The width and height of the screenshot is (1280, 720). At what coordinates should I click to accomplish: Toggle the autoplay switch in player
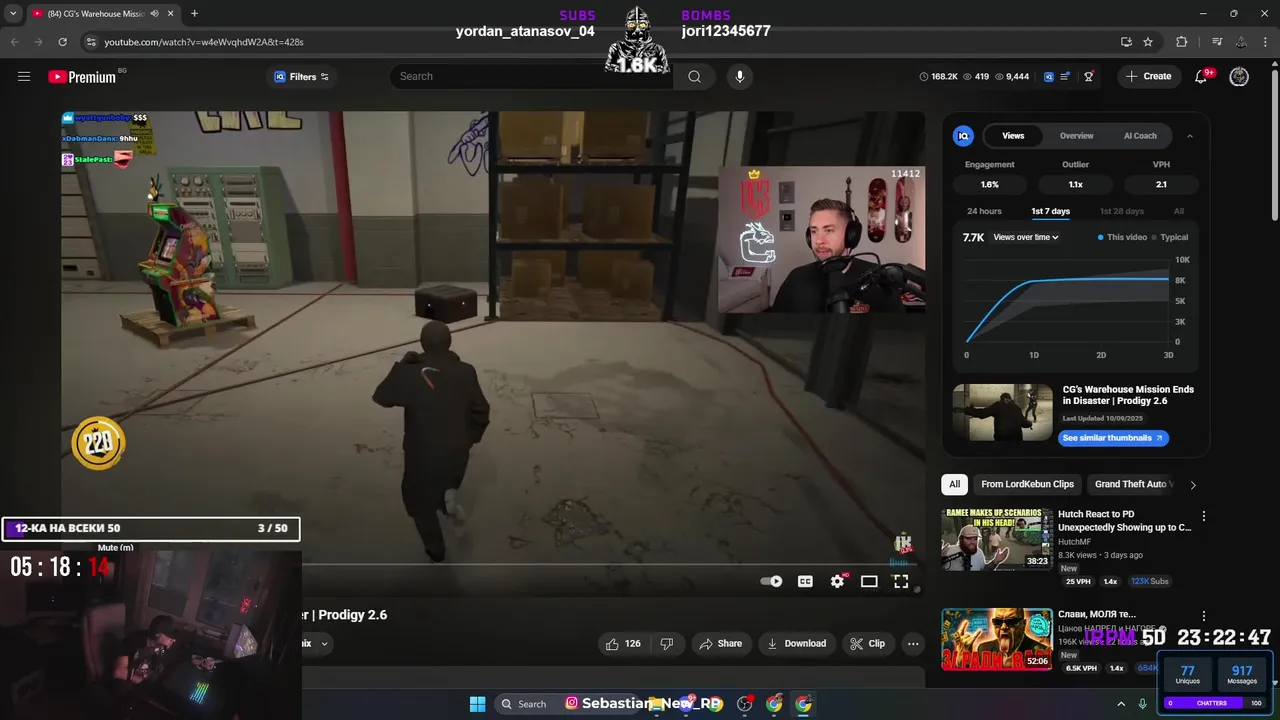(x=771, y=581)
